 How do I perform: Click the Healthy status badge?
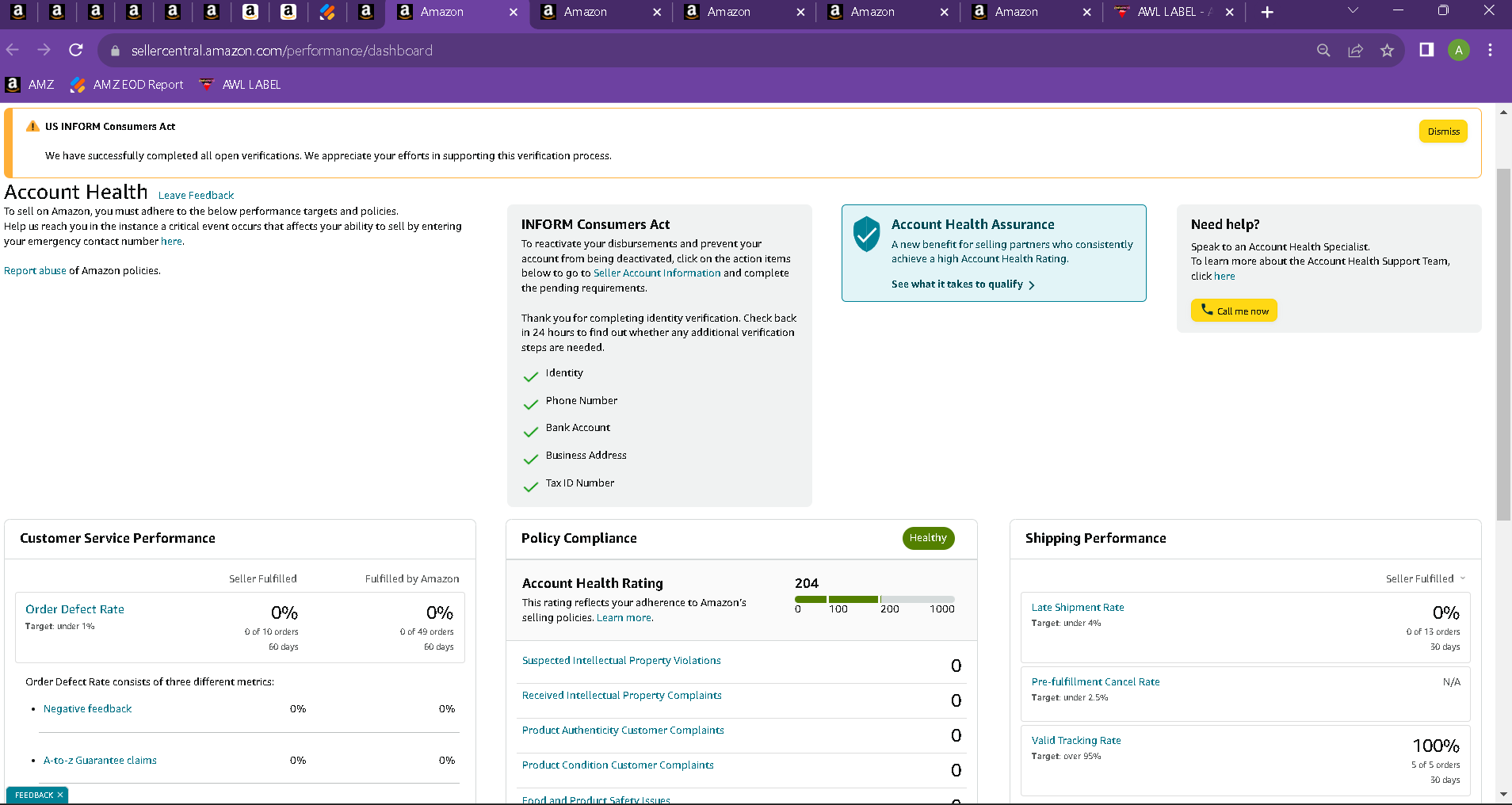(x=928, y=538)
